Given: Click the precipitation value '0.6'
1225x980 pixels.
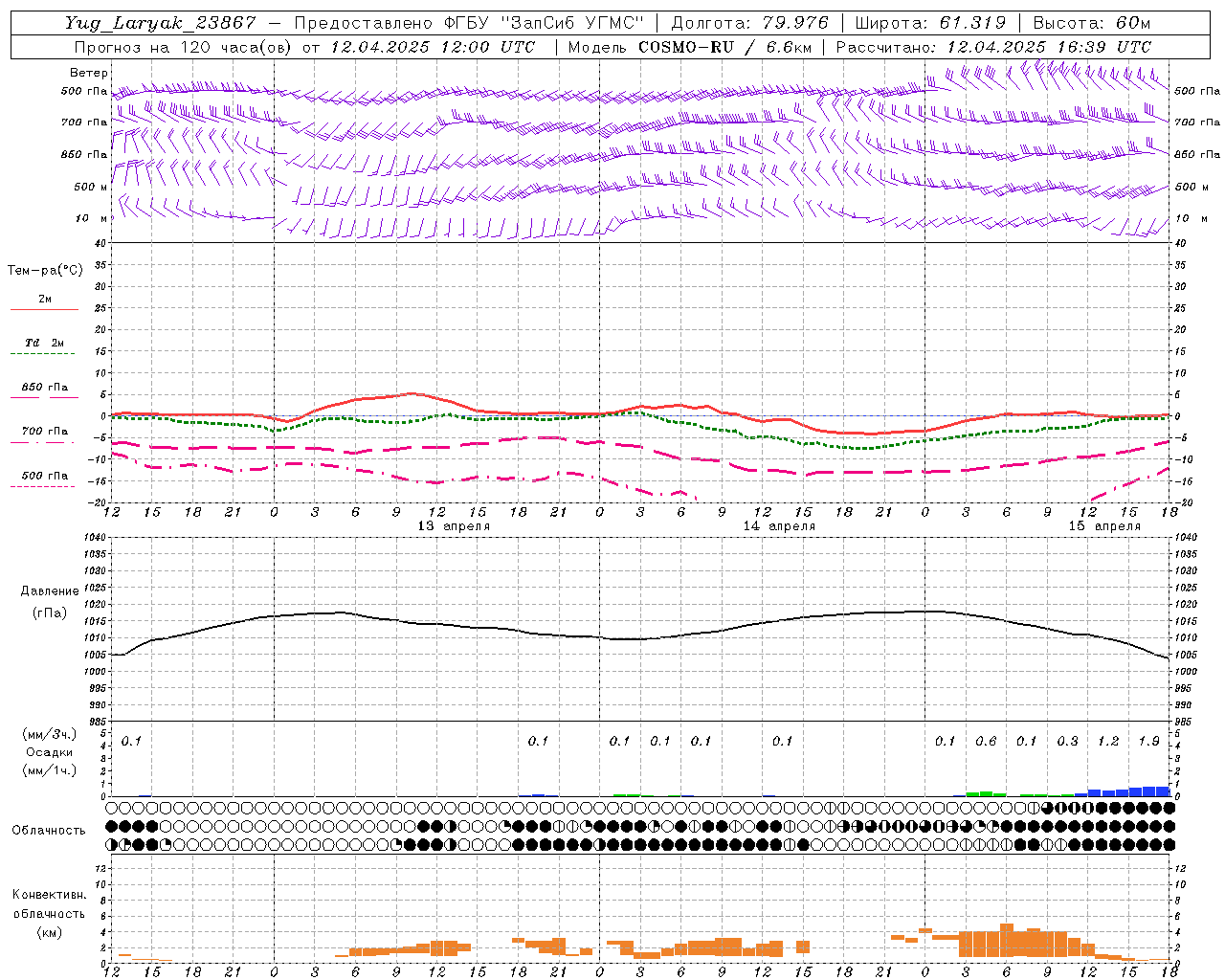Looking at the screenshot, I should click(986, 741).
